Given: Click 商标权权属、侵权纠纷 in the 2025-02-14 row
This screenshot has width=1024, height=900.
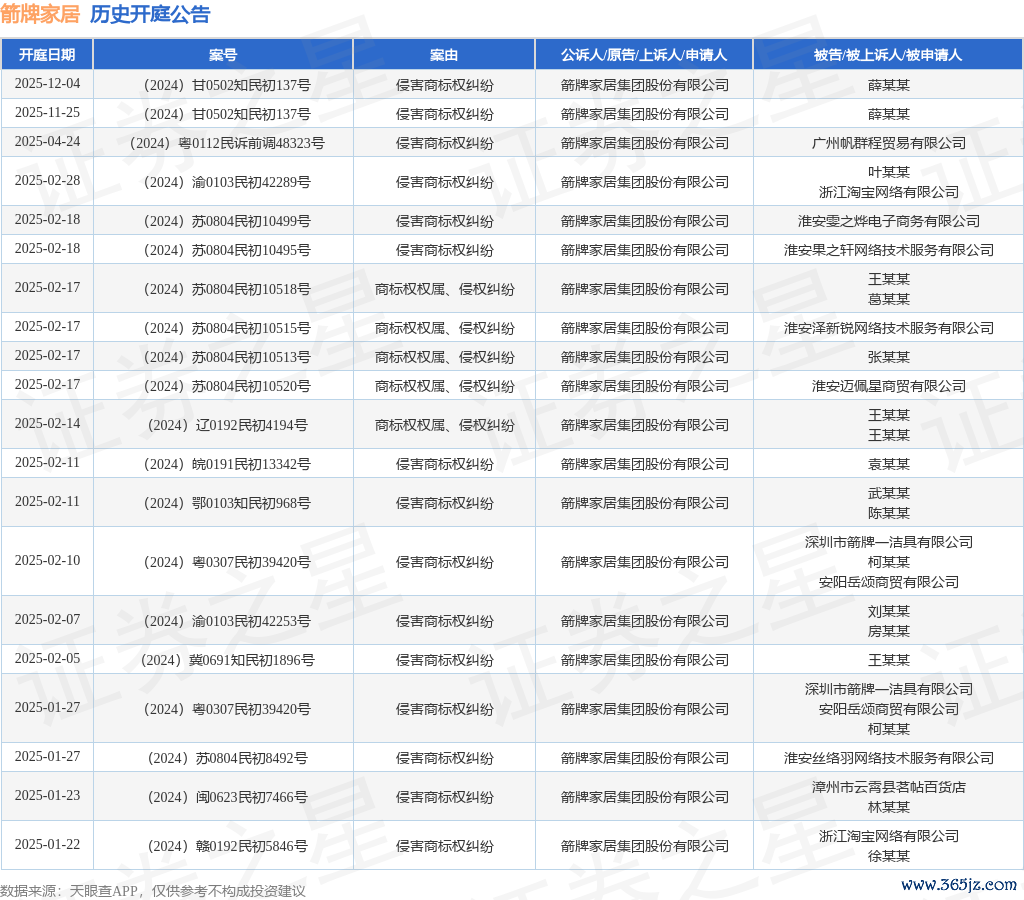Looking at the screenshot, I should click(444, 425).
